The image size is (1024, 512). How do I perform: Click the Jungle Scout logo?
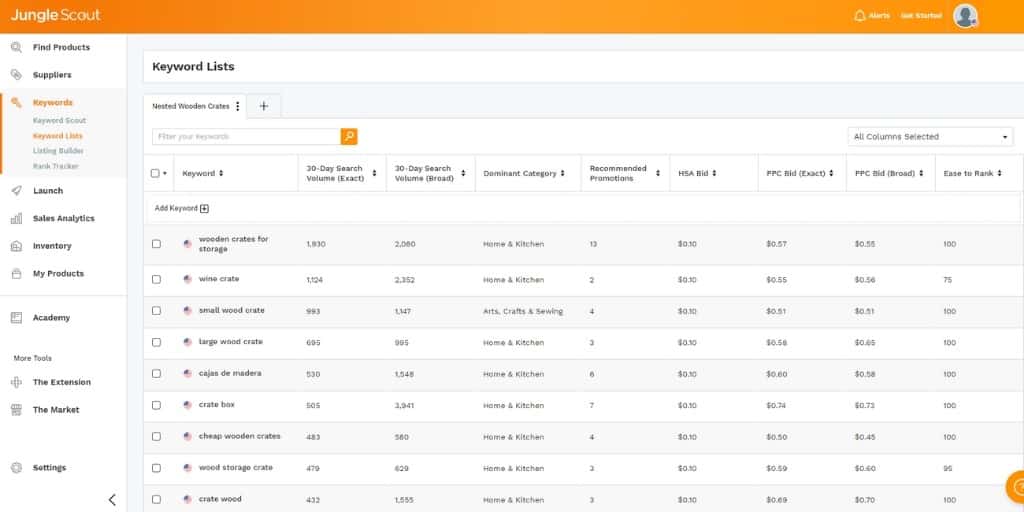click(56, 15)
